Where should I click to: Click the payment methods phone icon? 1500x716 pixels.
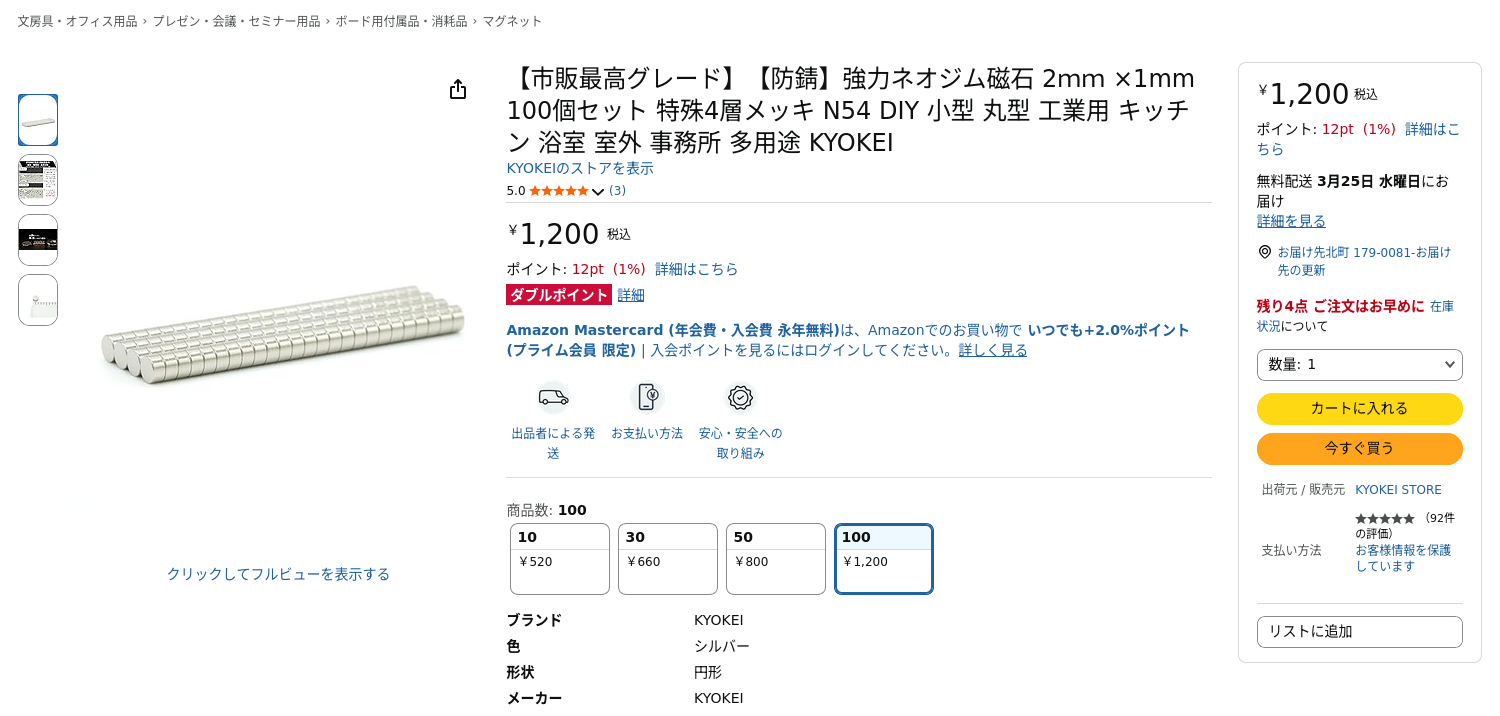647,397
